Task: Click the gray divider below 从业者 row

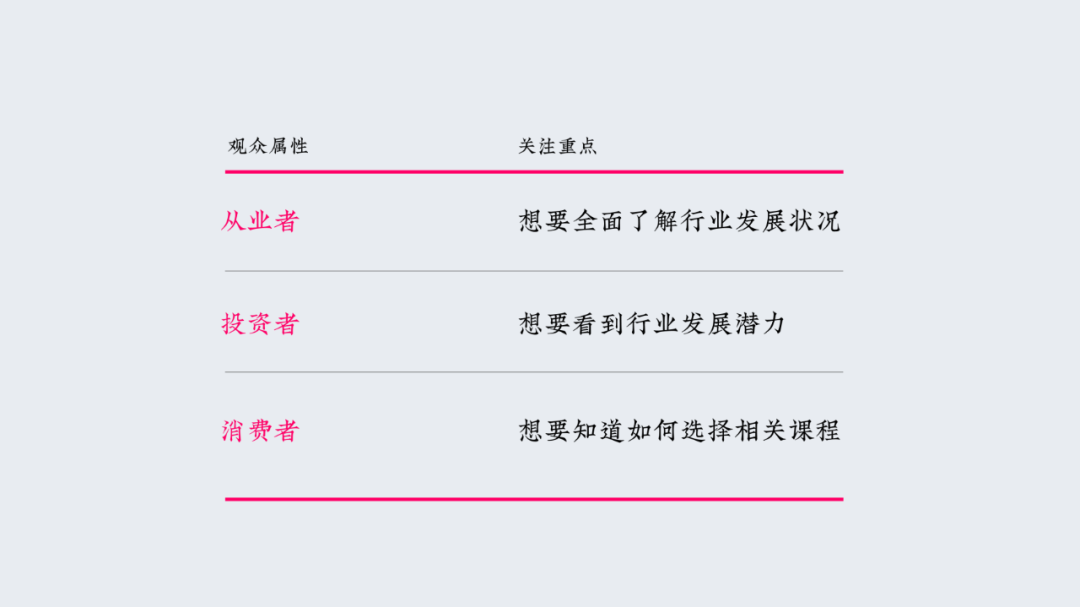Action: [534, 271]
